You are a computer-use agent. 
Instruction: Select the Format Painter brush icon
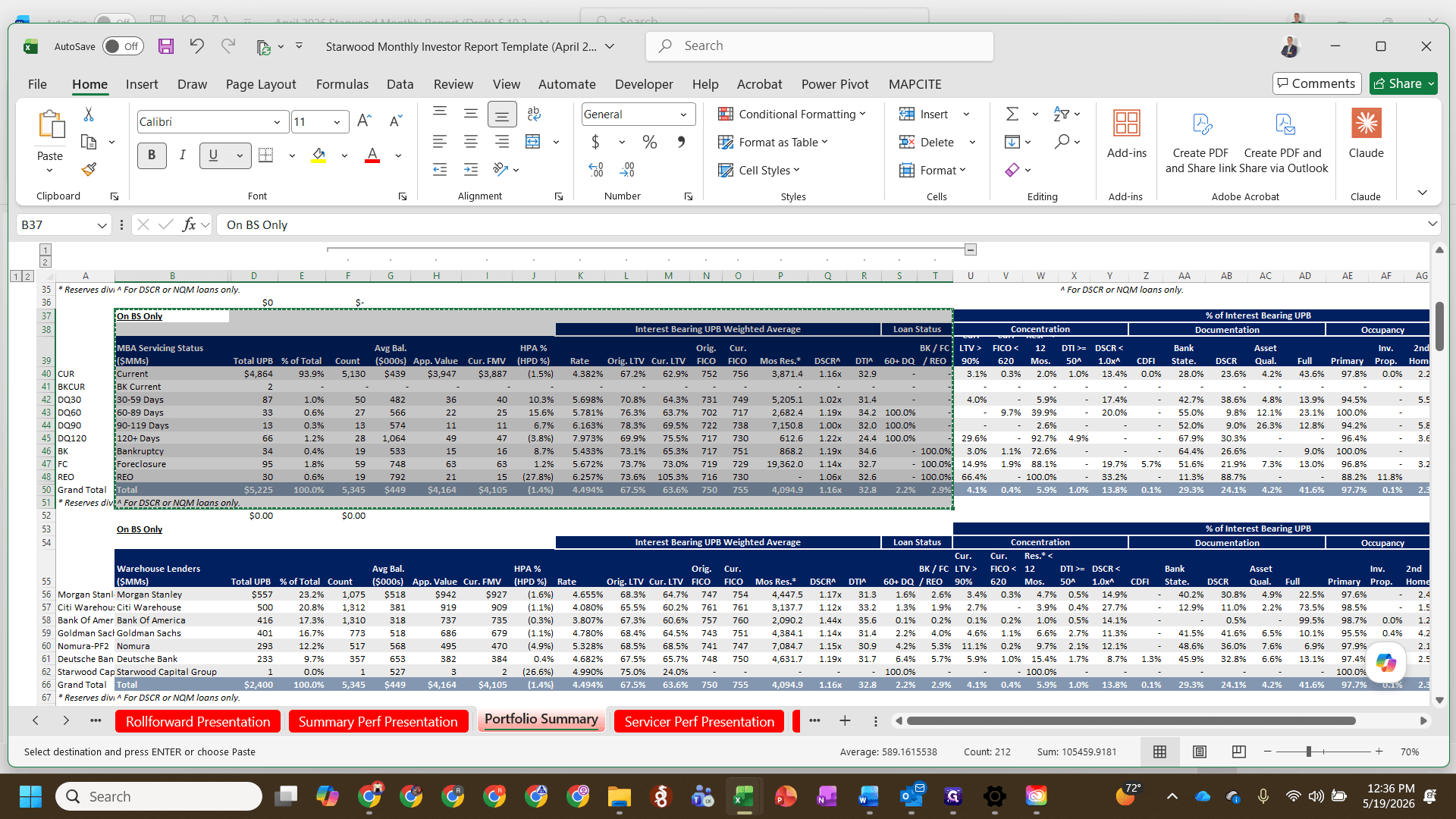pyautogui.click(x=89, y=169)
